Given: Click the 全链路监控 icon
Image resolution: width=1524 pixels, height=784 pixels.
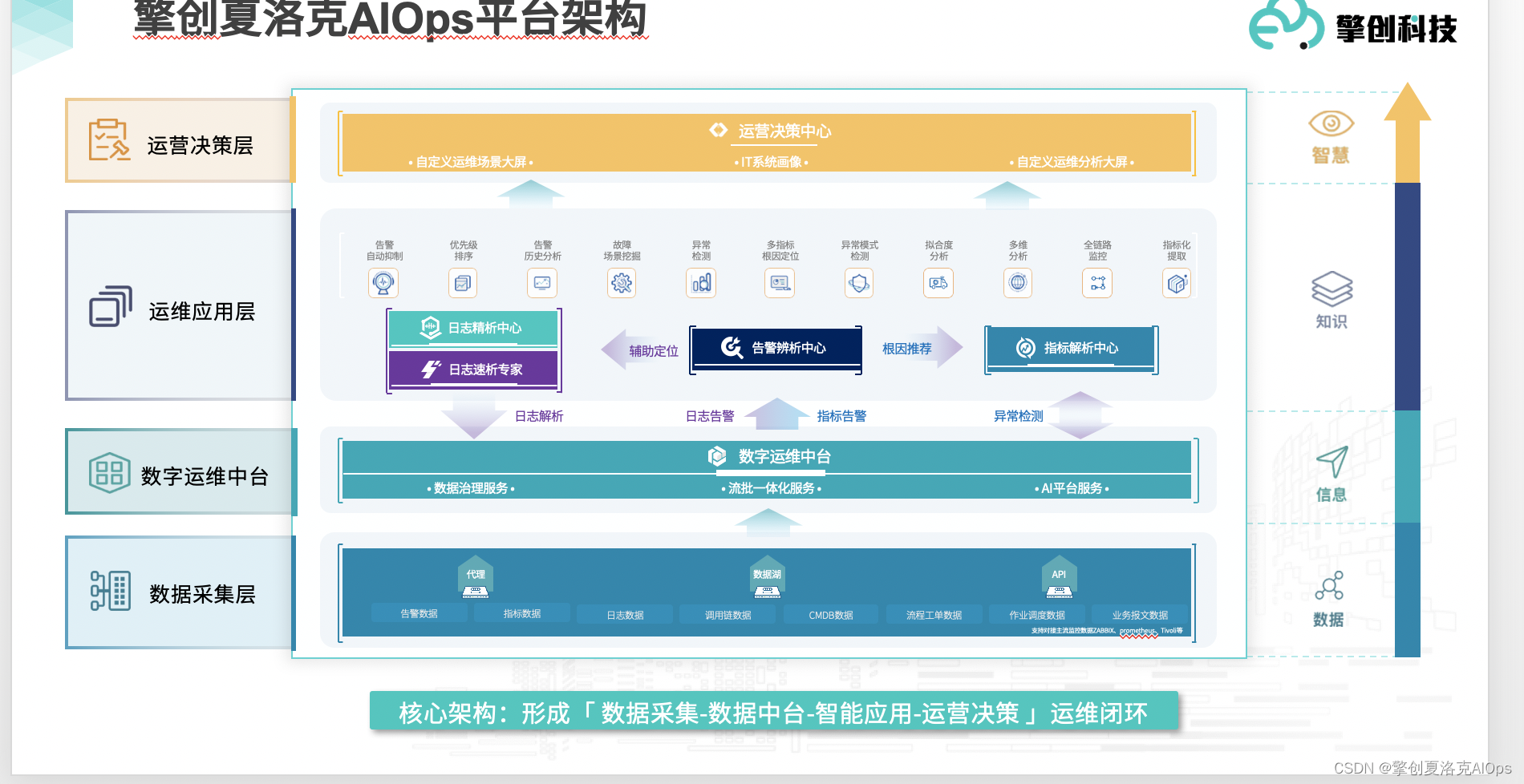Looking at the screenshot, I should pos(1097,283).
